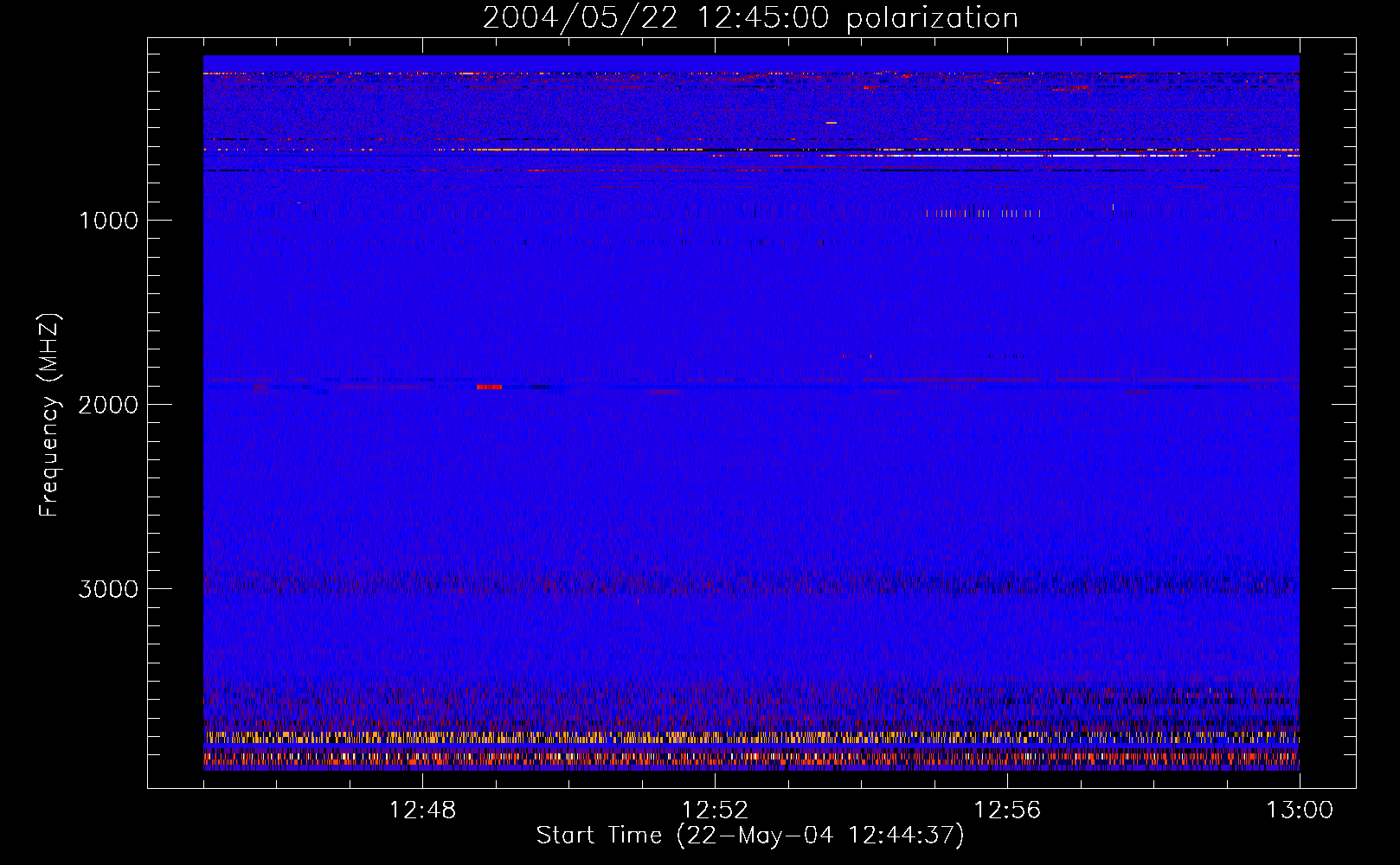Click the small isolated orange dash above the white streak
The width and height of the screenshot is (1400, 865).
[832, 123]
